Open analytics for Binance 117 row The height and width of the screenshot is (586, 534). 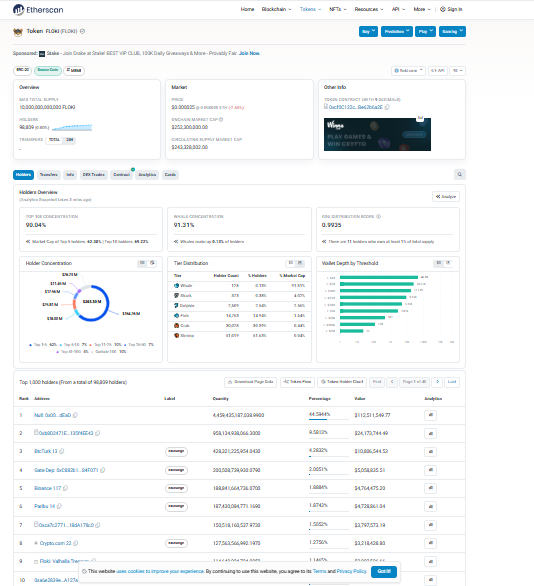click(x=430, y=488)
